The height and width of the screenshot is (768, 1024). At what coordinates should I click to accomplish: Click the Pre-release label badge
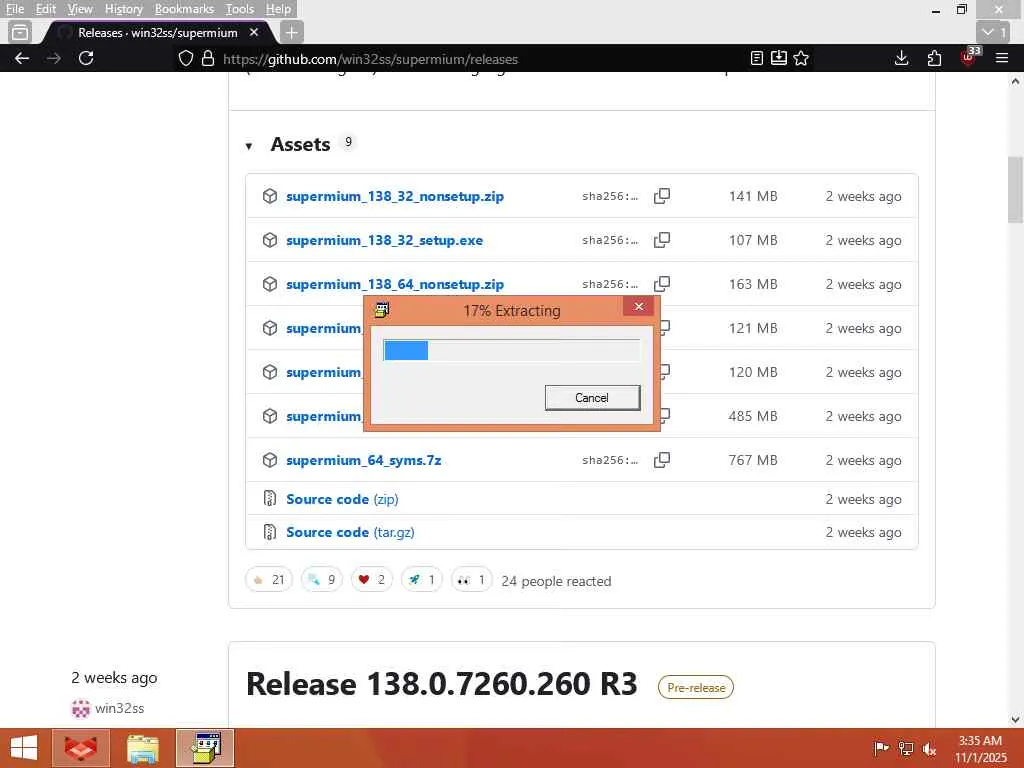696,687
